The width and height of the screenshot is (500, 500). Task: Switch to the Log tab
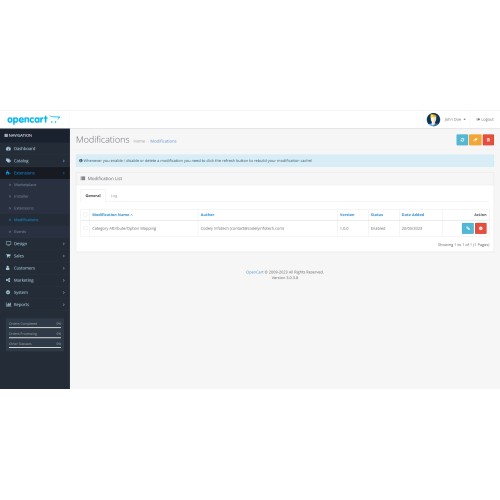point(114,196)
